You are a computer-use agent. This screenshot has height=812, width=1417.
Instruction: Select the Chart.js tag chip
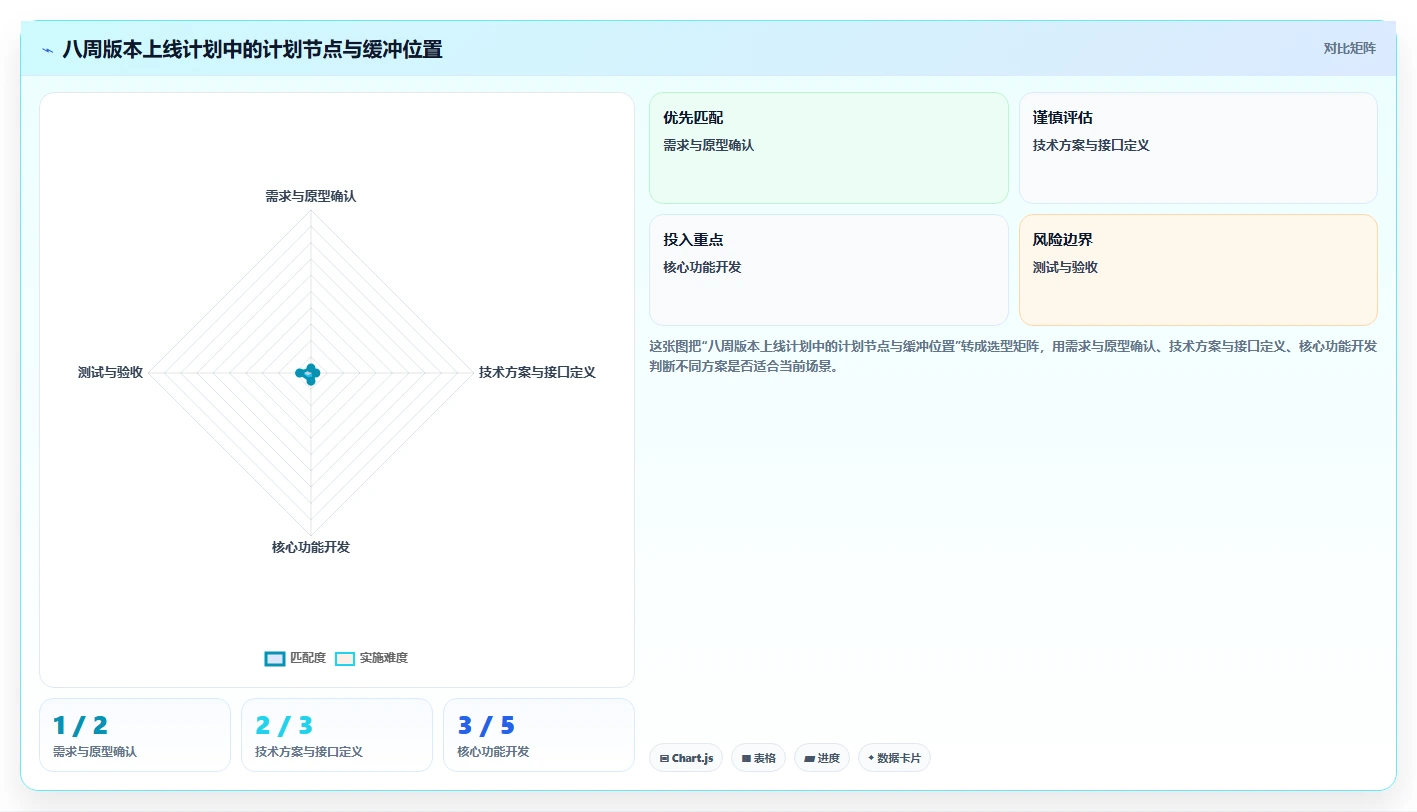(686, 758)
